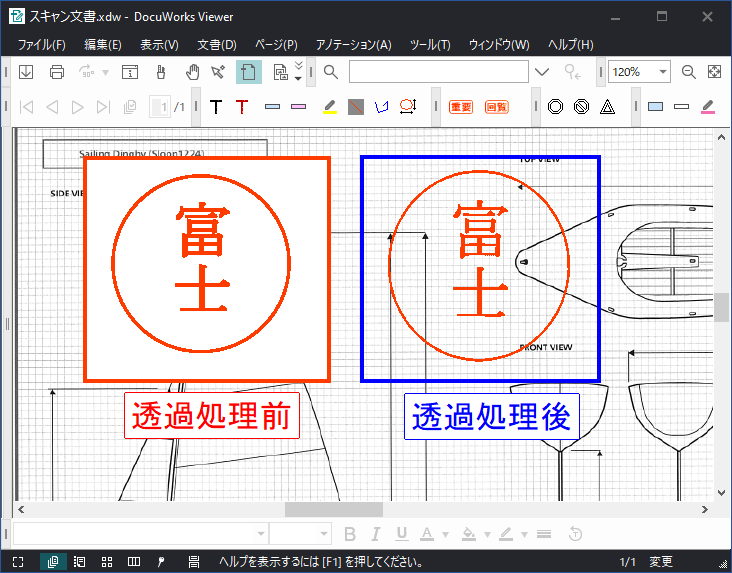Click the page number input box
This screenshot has height=573, width=732.
tap(160, 107)
